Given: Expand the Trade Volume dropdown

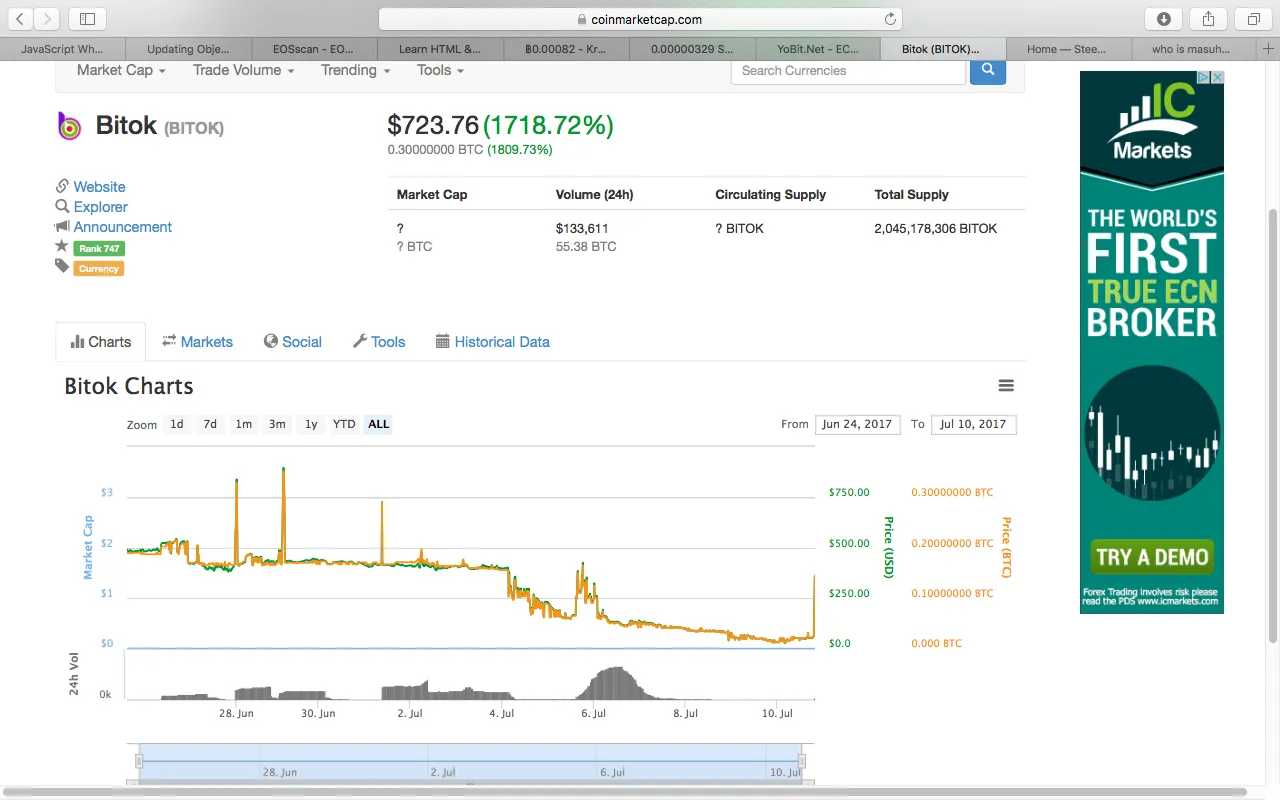Looking at the screenshot, I should (x=243, y=70).
